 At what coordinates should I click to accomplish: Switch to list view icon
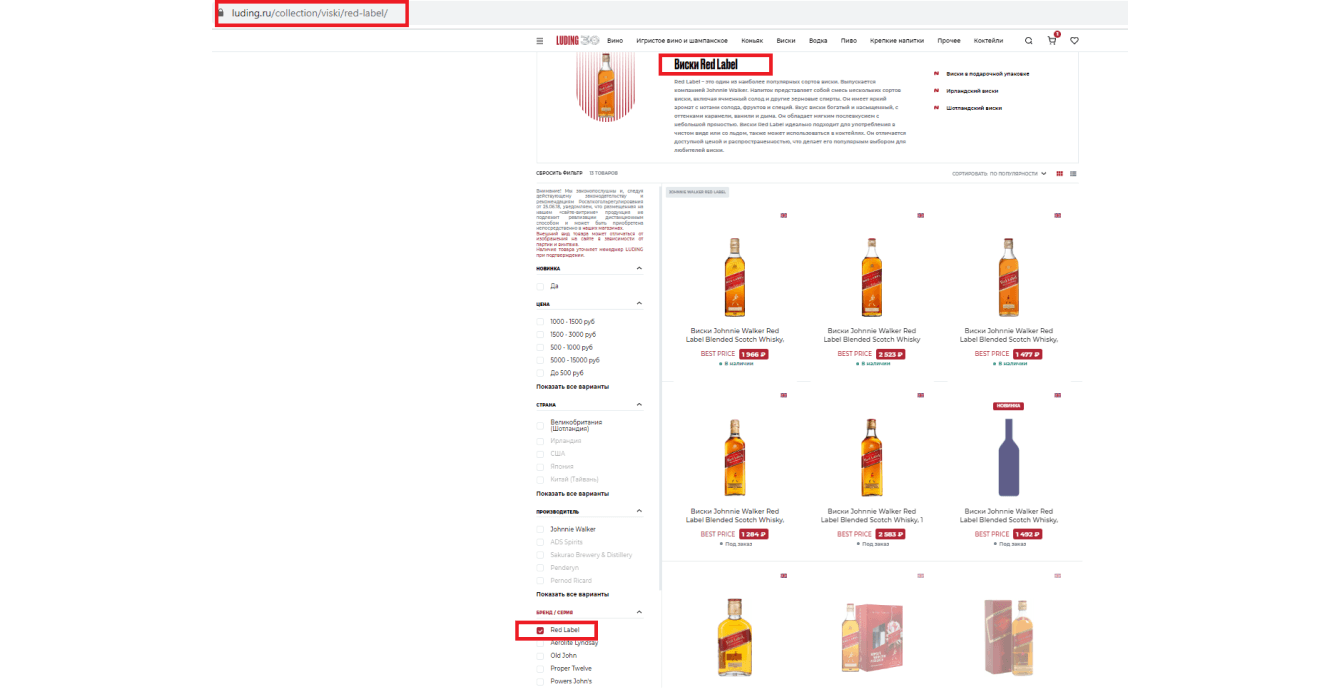click(x=1073, y=173)
